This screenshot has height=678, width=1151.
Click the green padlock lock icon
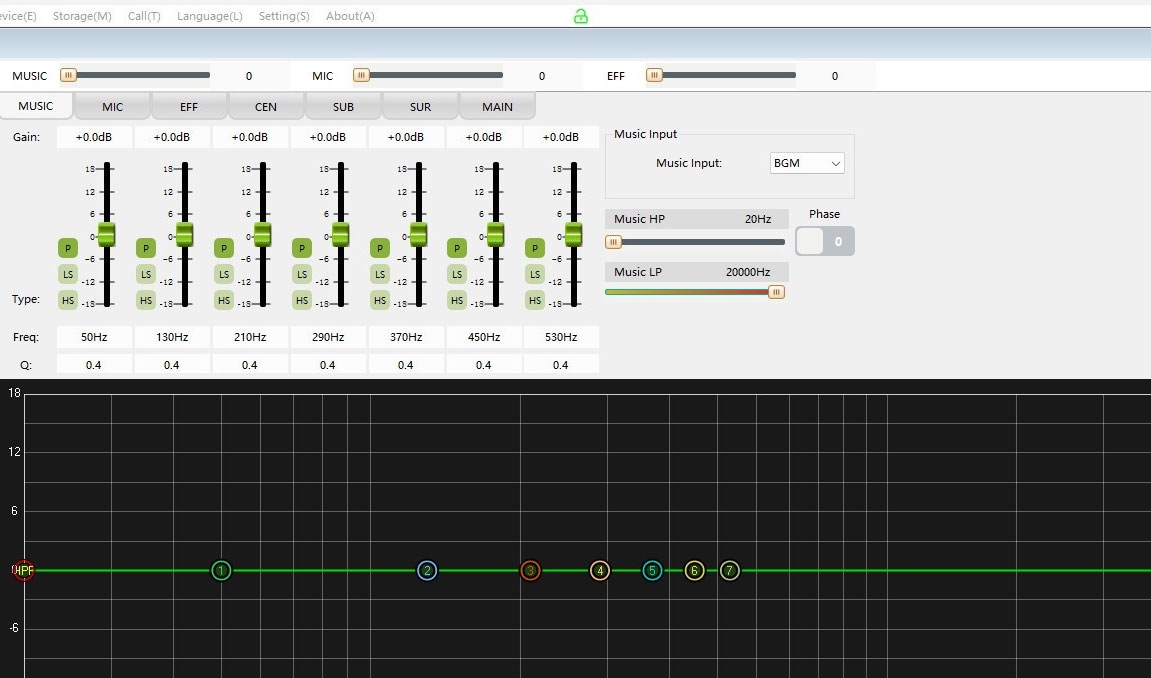(x=580, y=16)
